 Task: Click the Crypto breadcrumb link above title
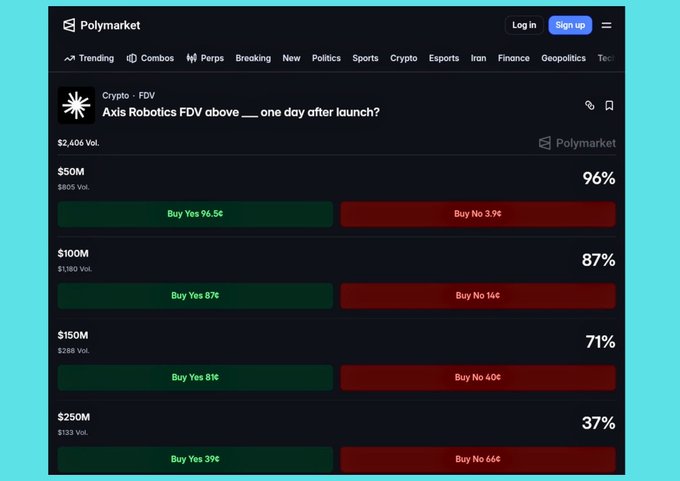coord(115,95)
